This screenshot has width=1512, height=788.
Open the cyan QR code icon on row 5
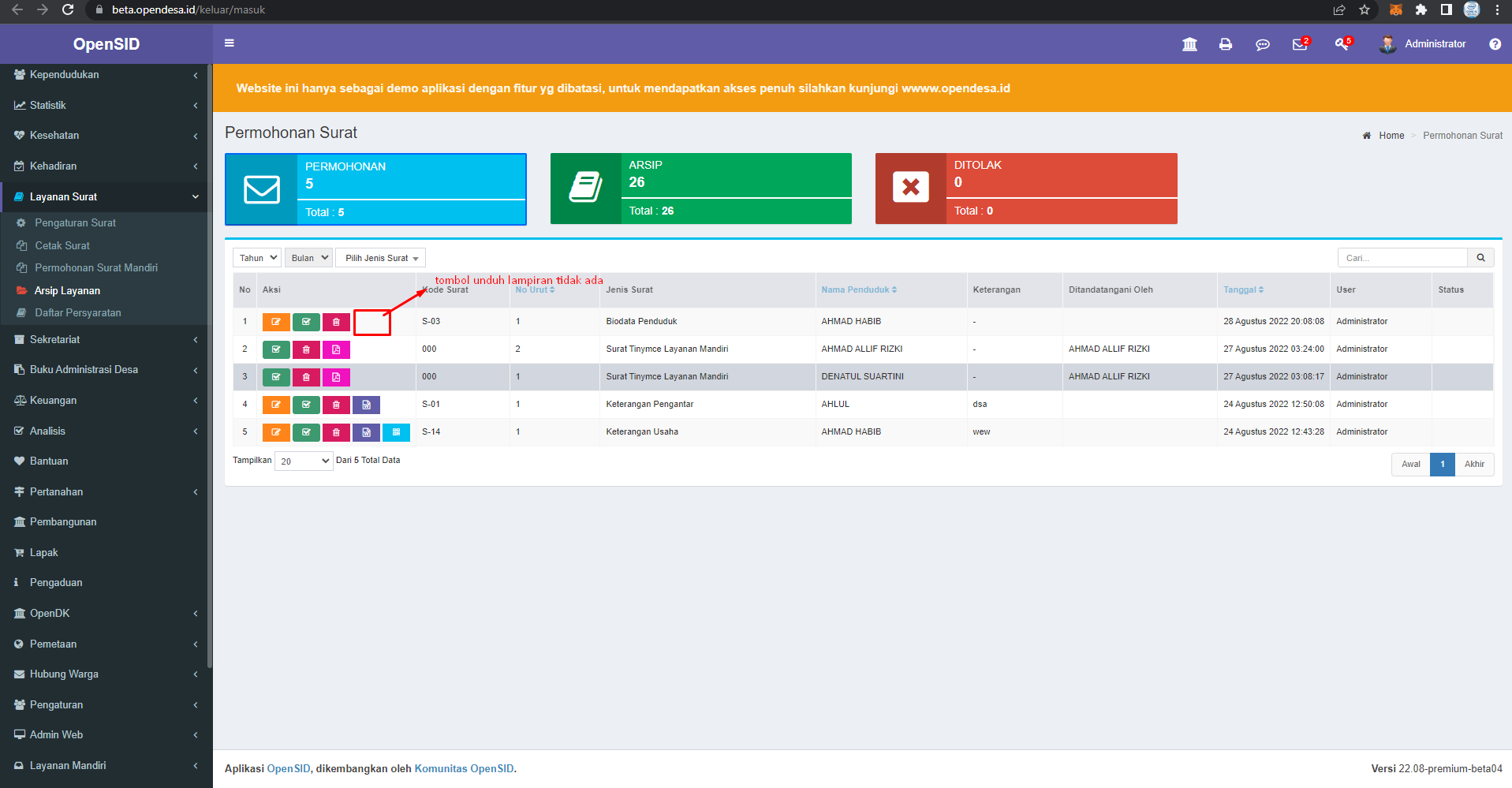coord(396,432)
